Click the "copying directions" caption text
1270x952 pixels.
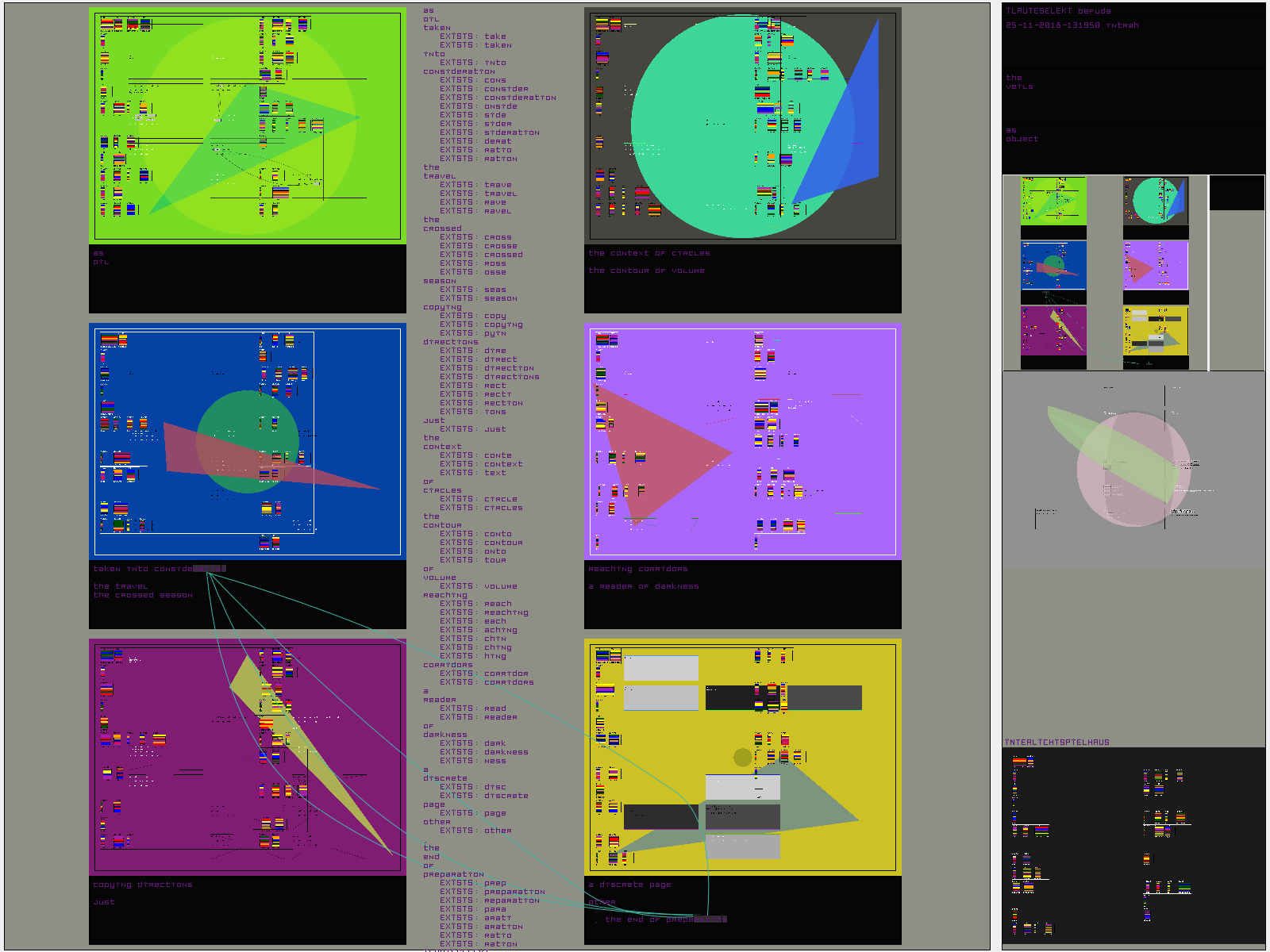click(143, 885)
